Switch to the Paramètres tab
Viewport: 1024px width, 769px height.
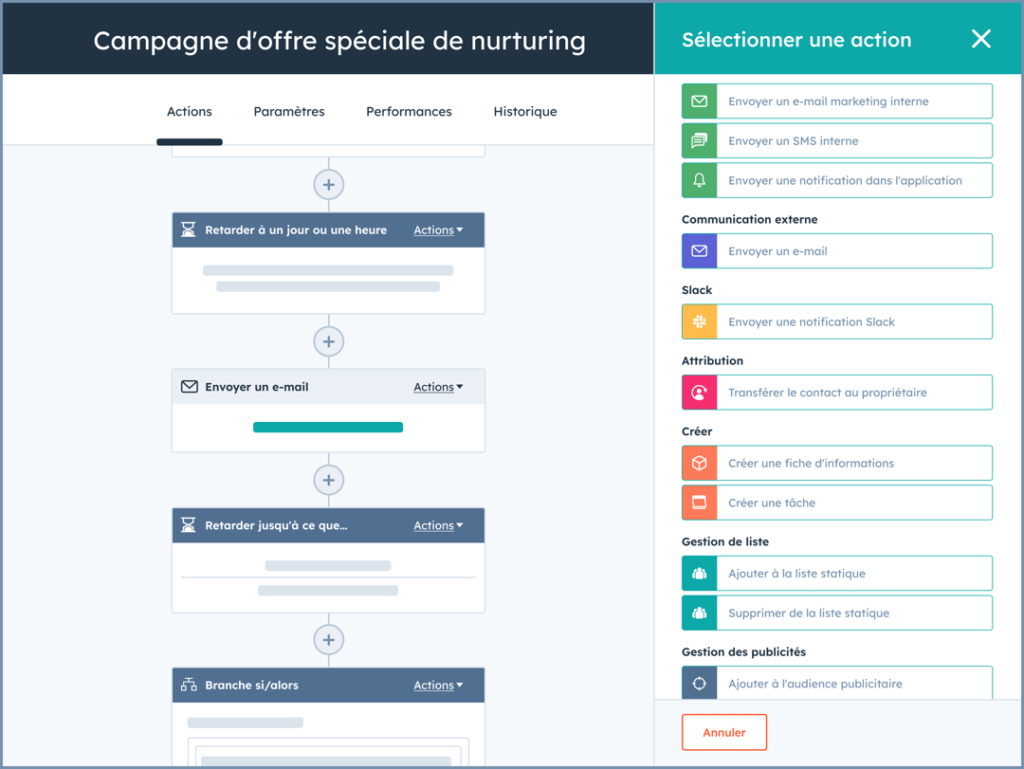pos(289,112)
